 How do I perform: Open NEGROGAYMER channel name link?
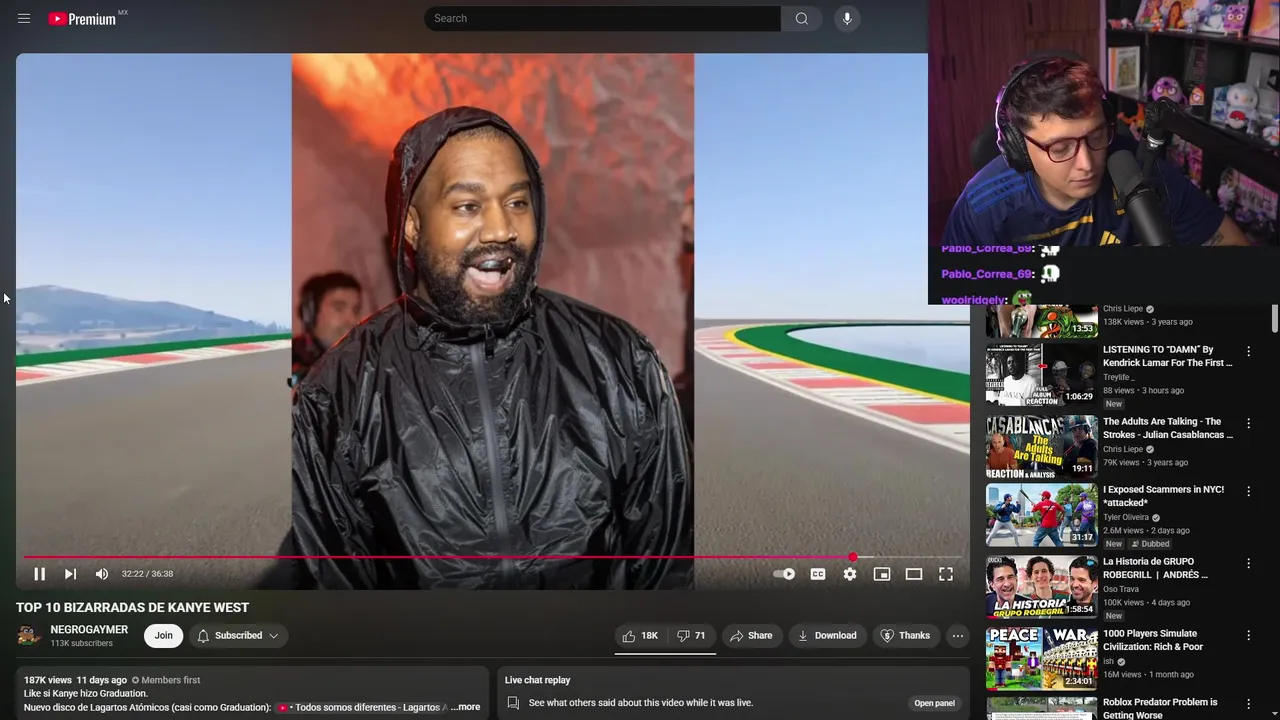click(89, 629)
